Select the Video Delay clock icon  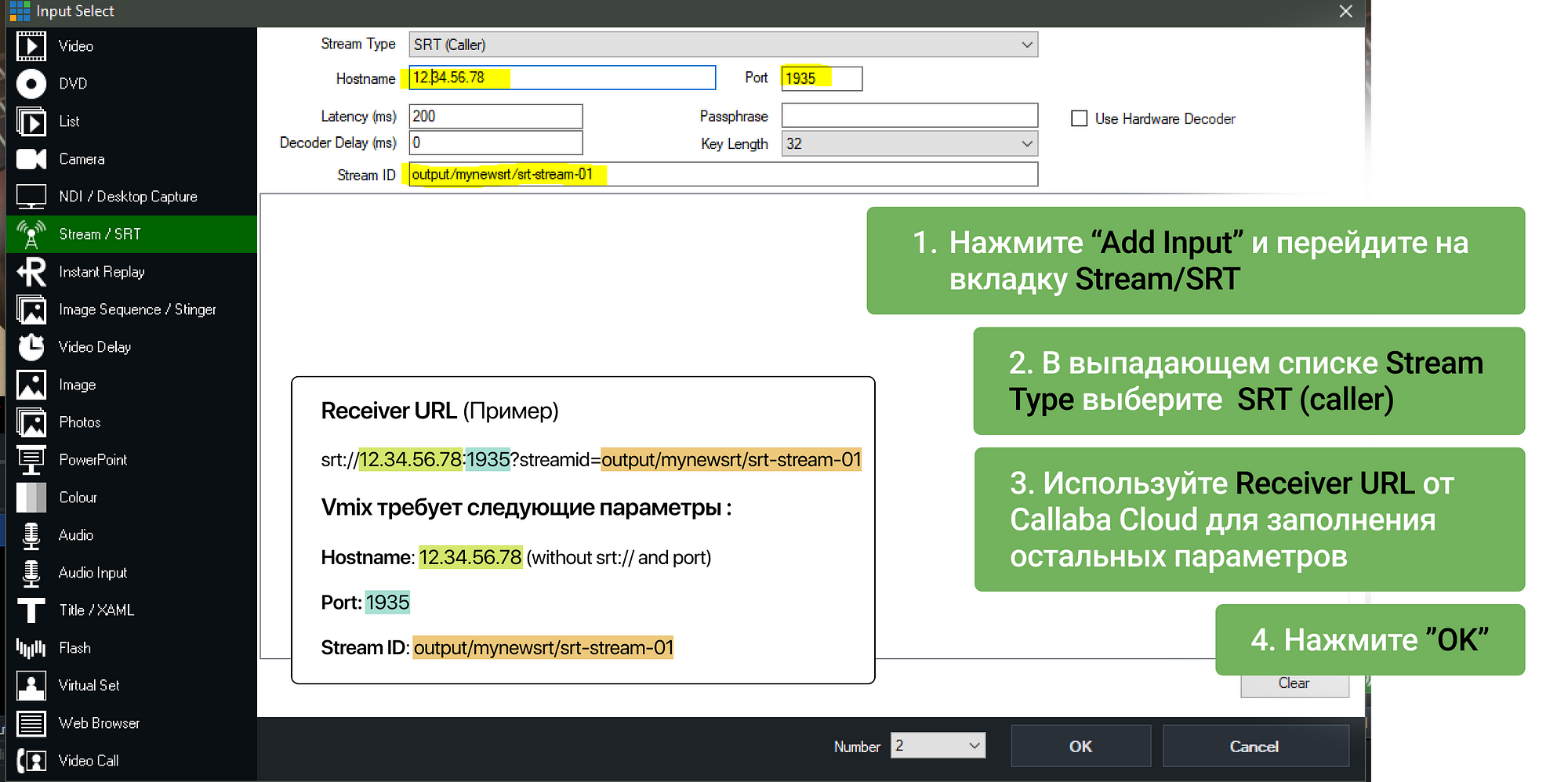point(31,347)
